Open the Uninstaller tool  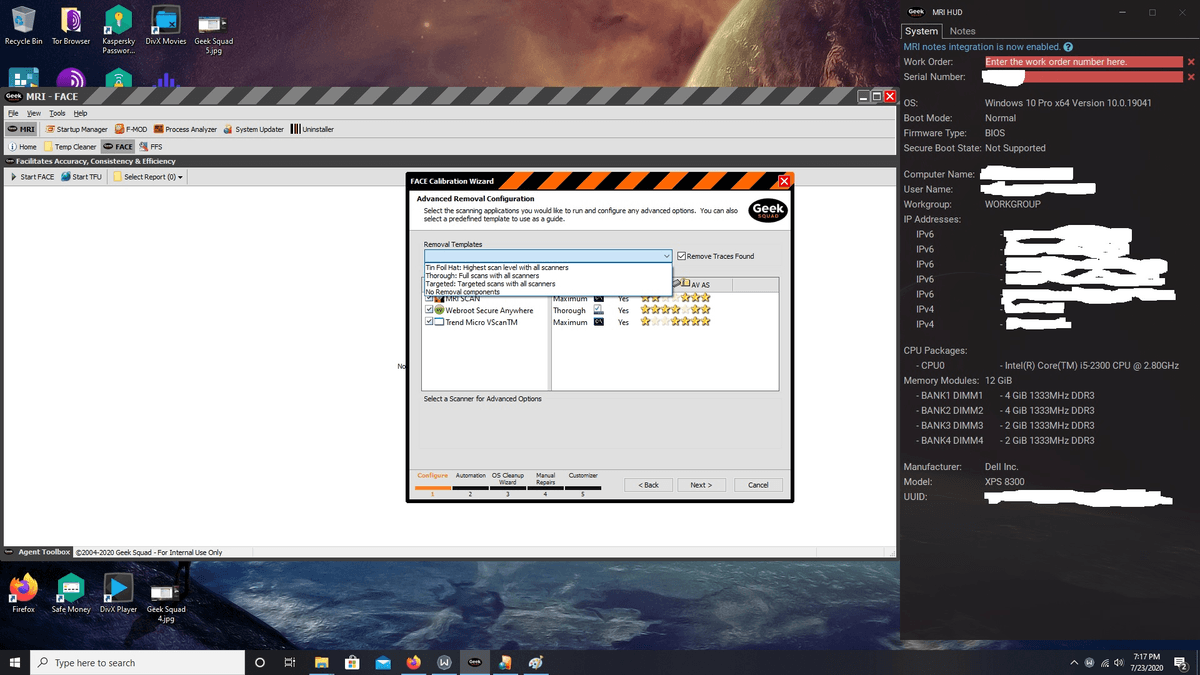(312, 129)
